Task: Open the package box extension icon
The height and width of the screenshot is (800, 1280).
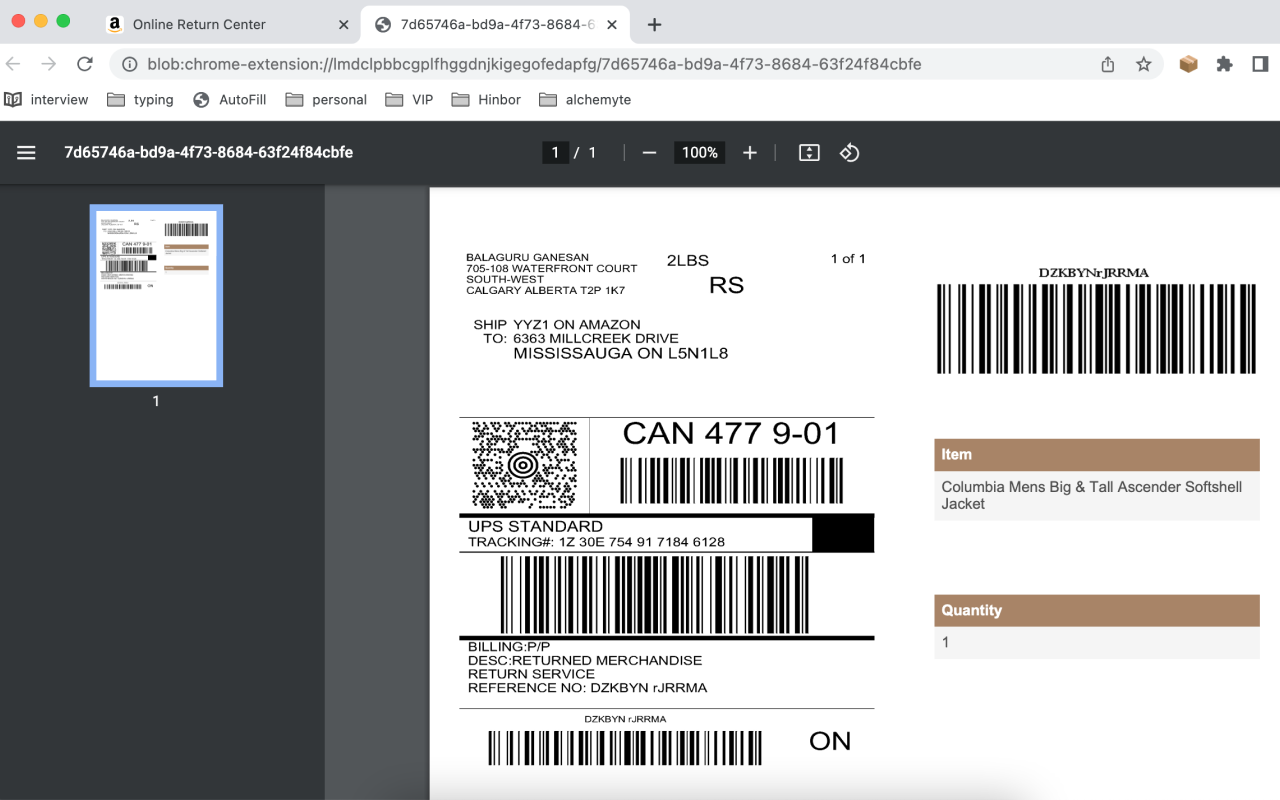Action: pyautogui.click(x=1188, y=64)
